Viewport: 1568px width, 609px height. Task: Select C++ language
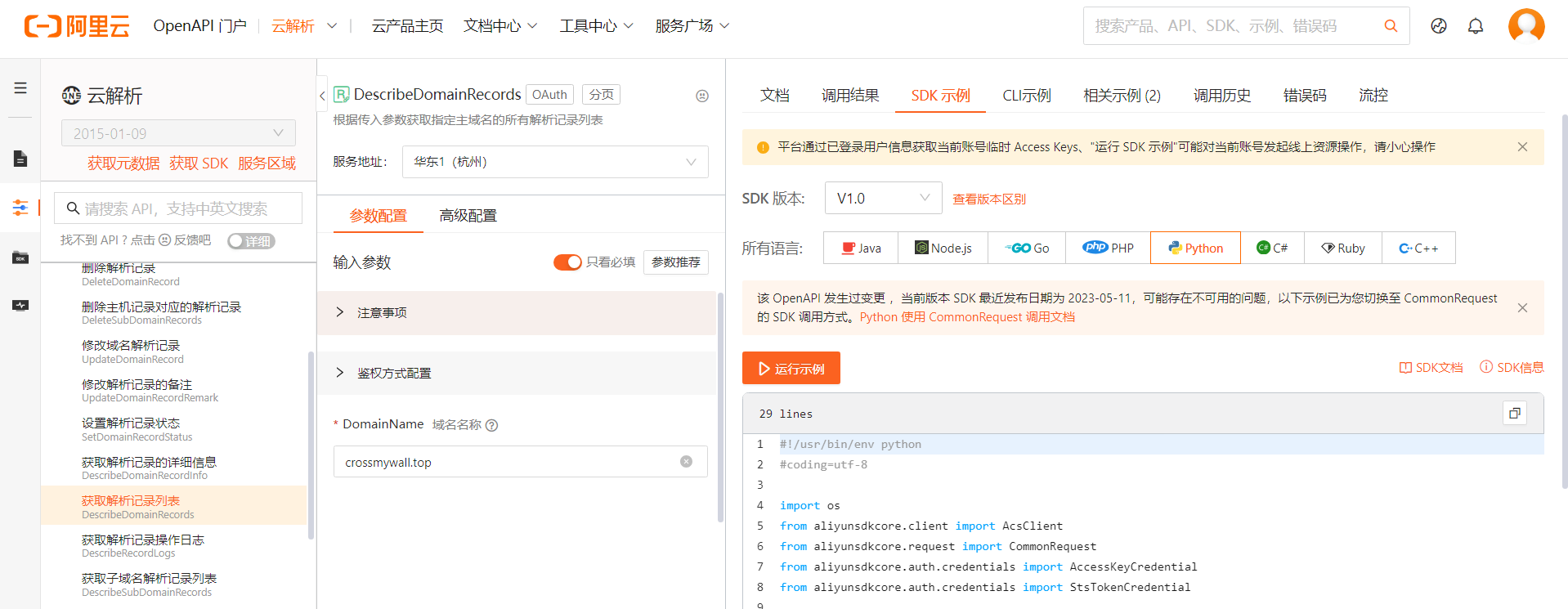point(1418,248)
